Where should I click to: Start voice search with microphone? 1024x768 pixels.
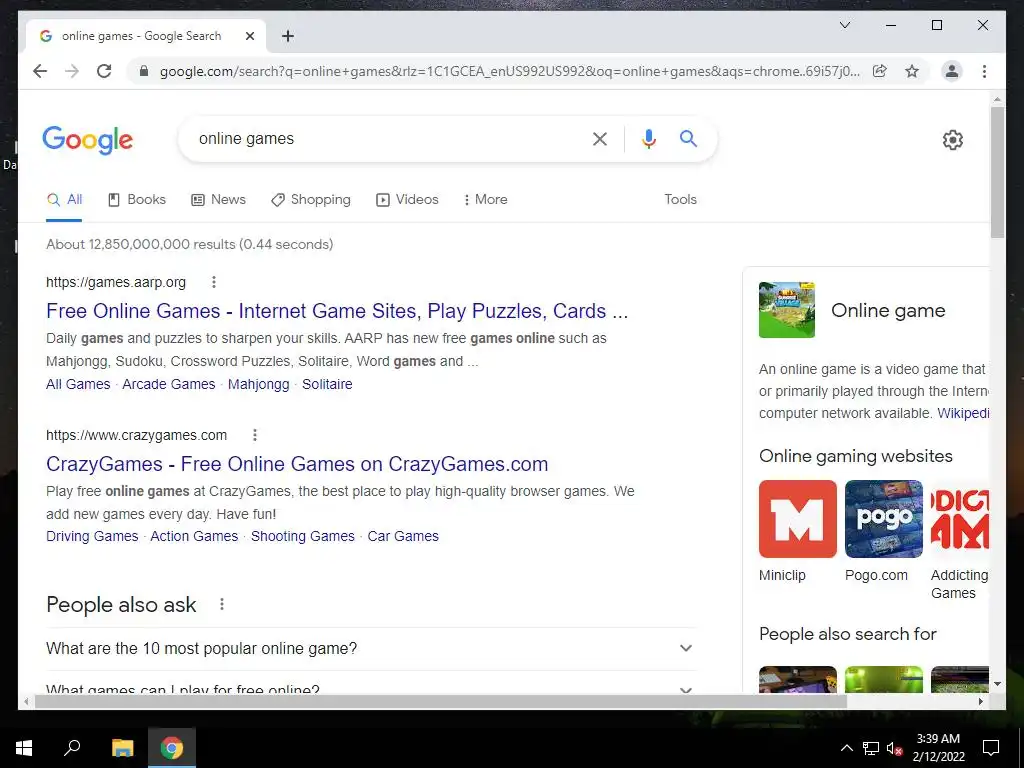pyautogui.click(x=648, y=138)
